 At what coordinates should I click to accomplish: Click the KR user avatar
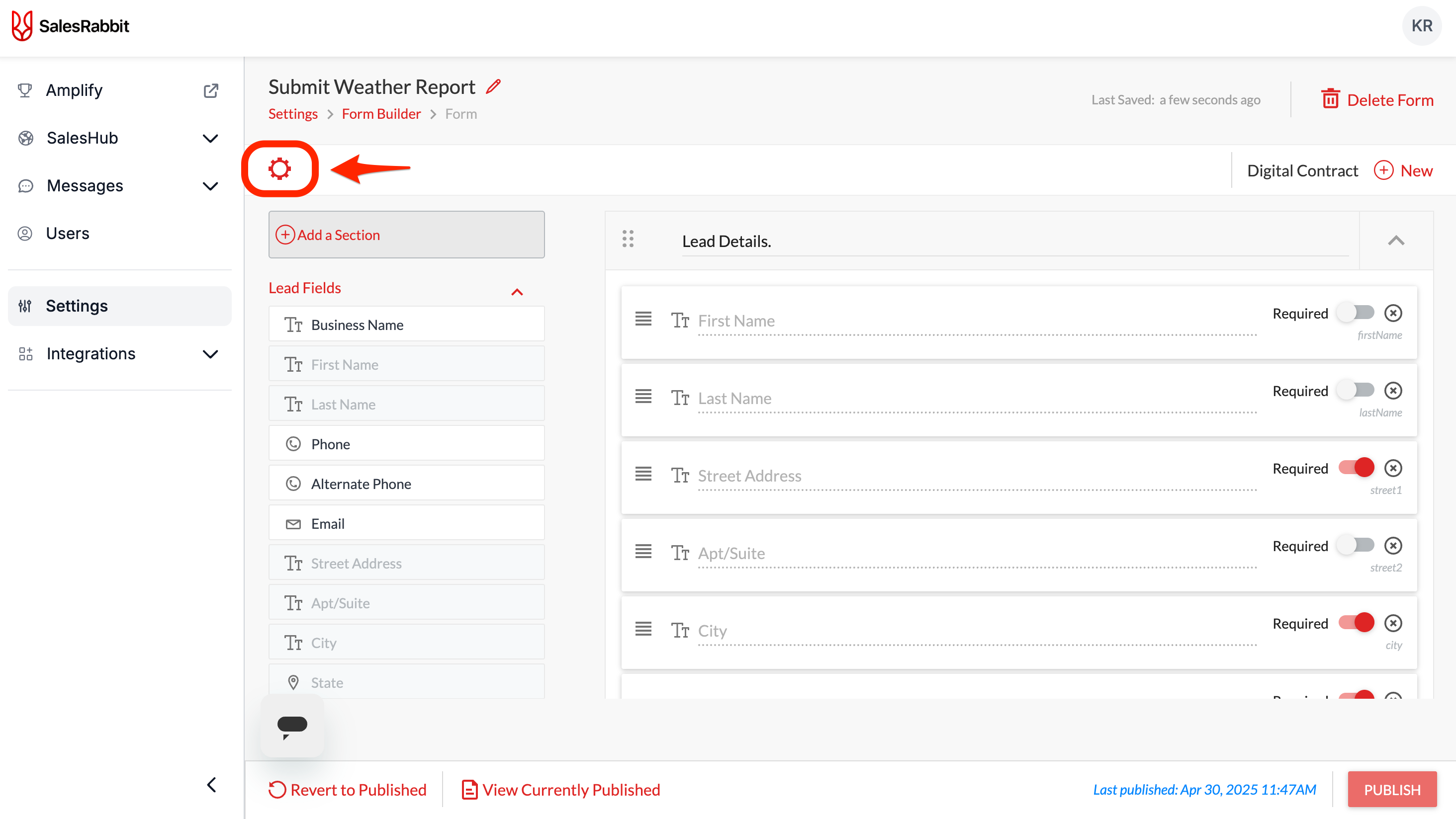click(1421, 26)
